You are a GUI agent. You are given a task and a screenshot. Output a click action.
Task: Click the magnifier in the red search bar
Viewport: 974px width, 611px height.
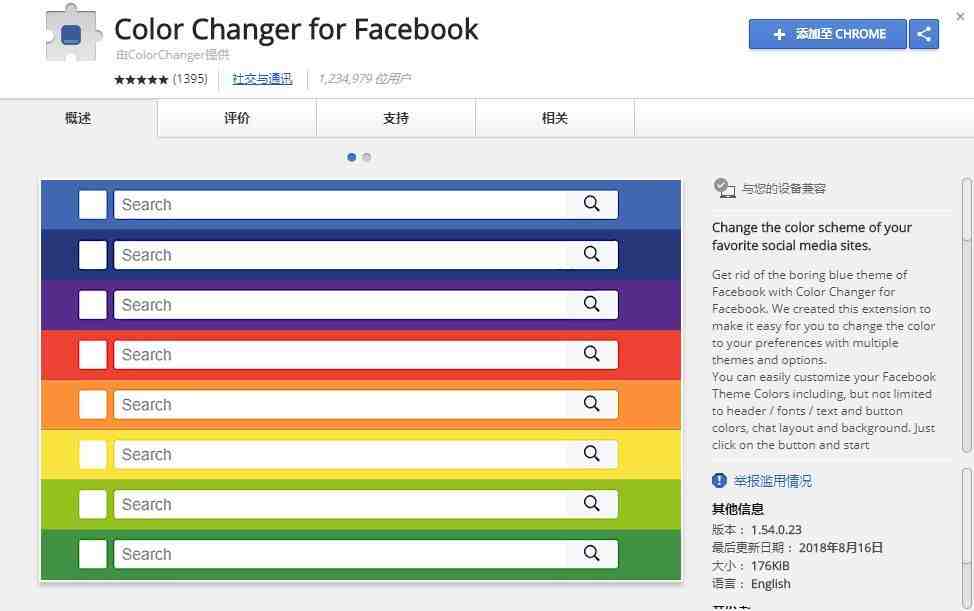tap(591, 354)
